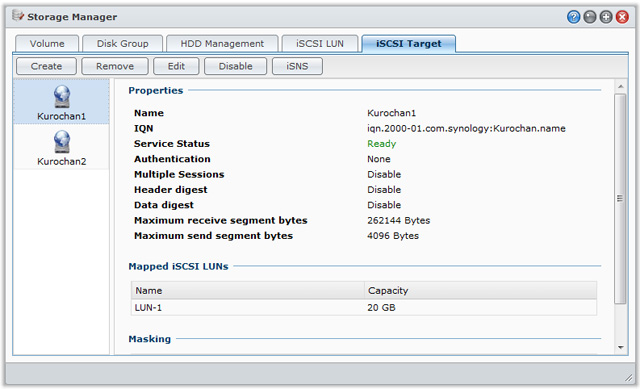Maximize Storage Manager with the plus button
Image resolution: width=640 pixels, height=389 pixels.
coord(606,17)
